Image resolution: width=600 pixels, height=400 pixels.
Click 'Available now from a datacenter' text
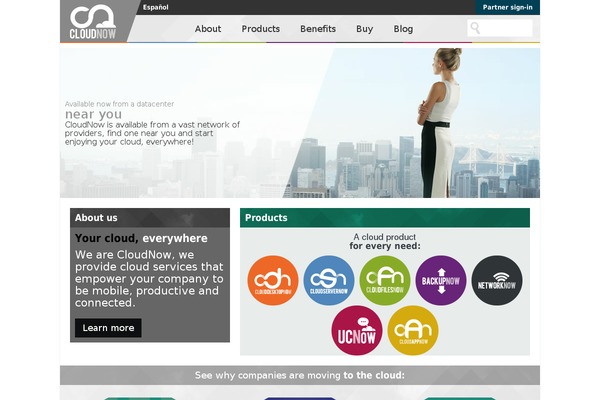pos(119,104)
